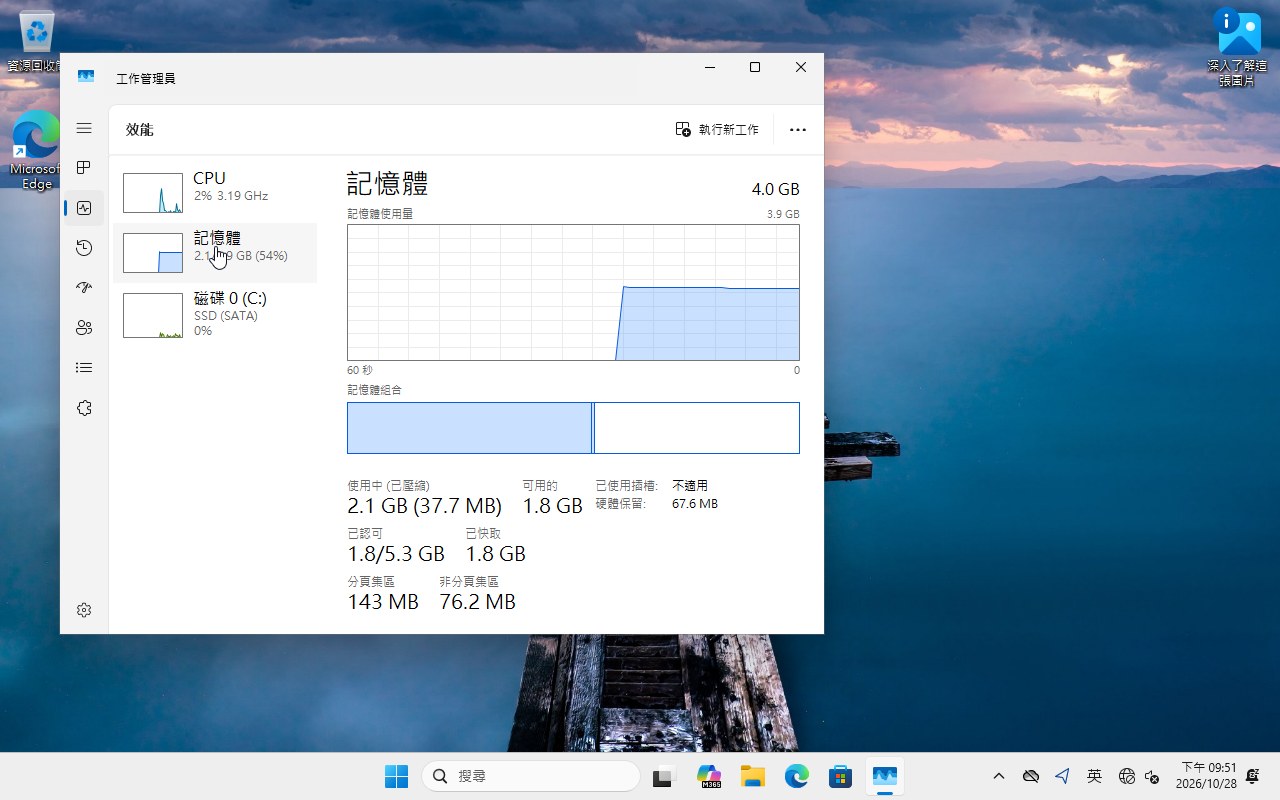This screenshot has height=800, width=1280.
Task: Open Microsoft Edge from the taskbar
Action: click(796, 776)
